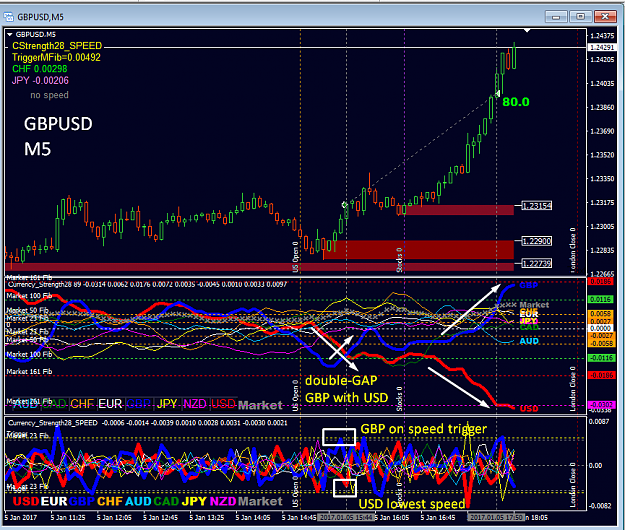
Task: Click Market in the strength panel legend
Action: click(x=260, y=406)
